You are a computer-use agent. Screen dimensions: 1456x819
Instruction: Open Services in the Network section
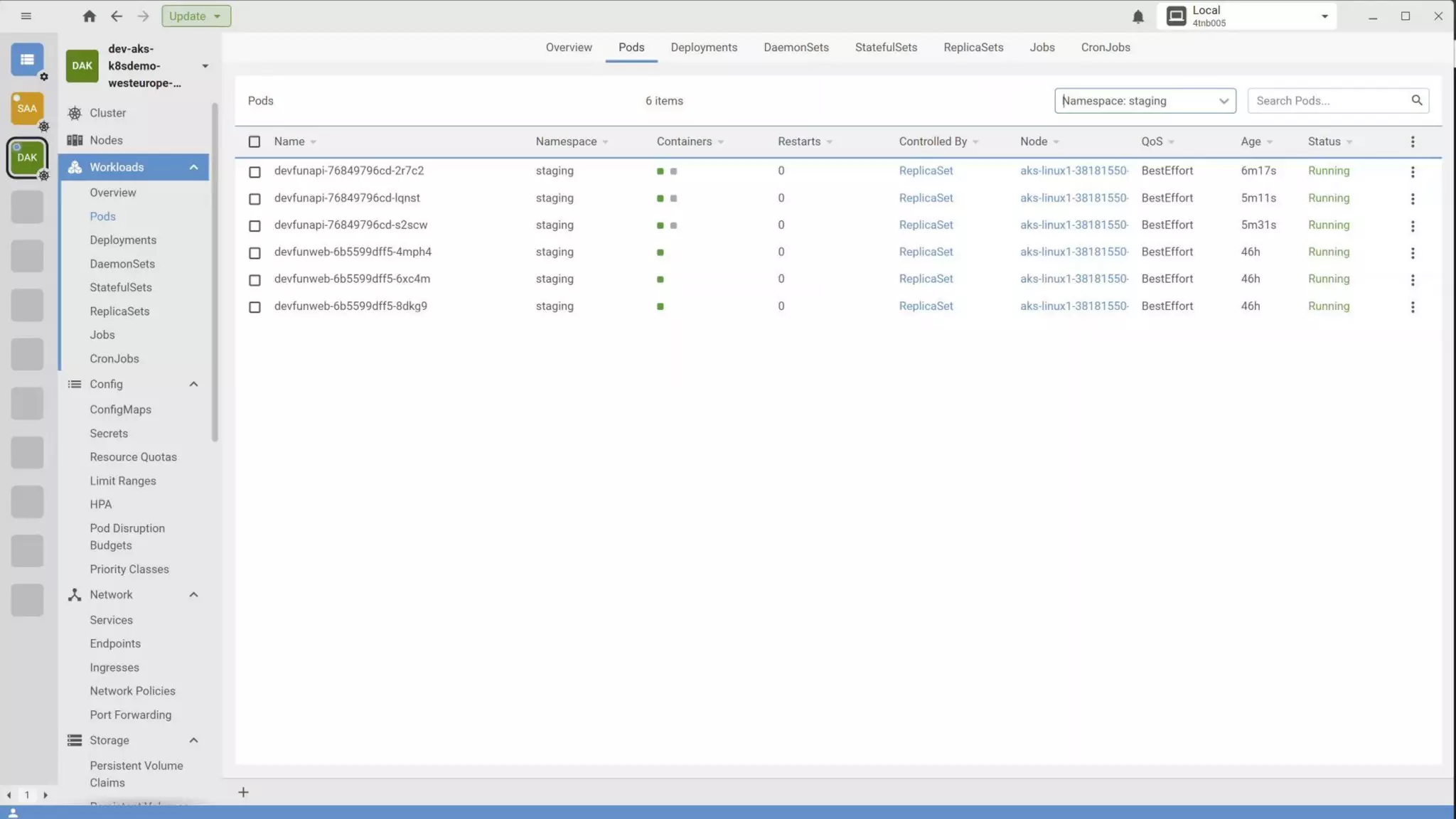(111, 620)
